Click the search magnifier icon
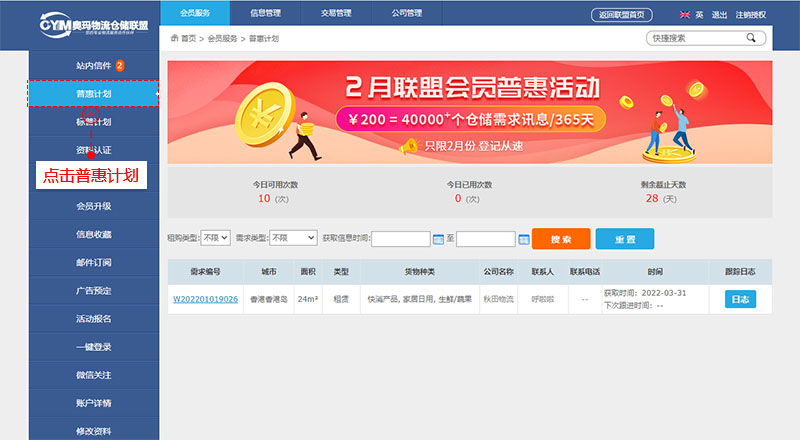Viewport: 800px width, 440px height. [x=751, y=38]
